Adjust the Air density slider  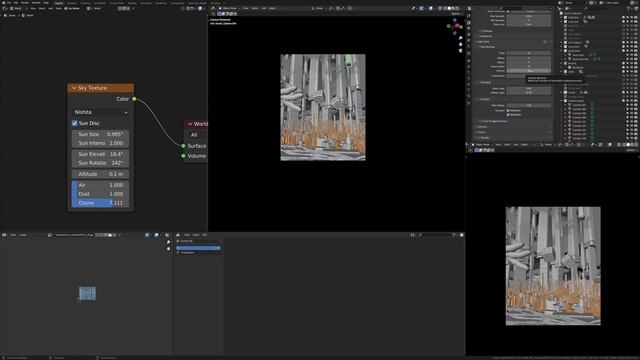(x=100, y=185)
